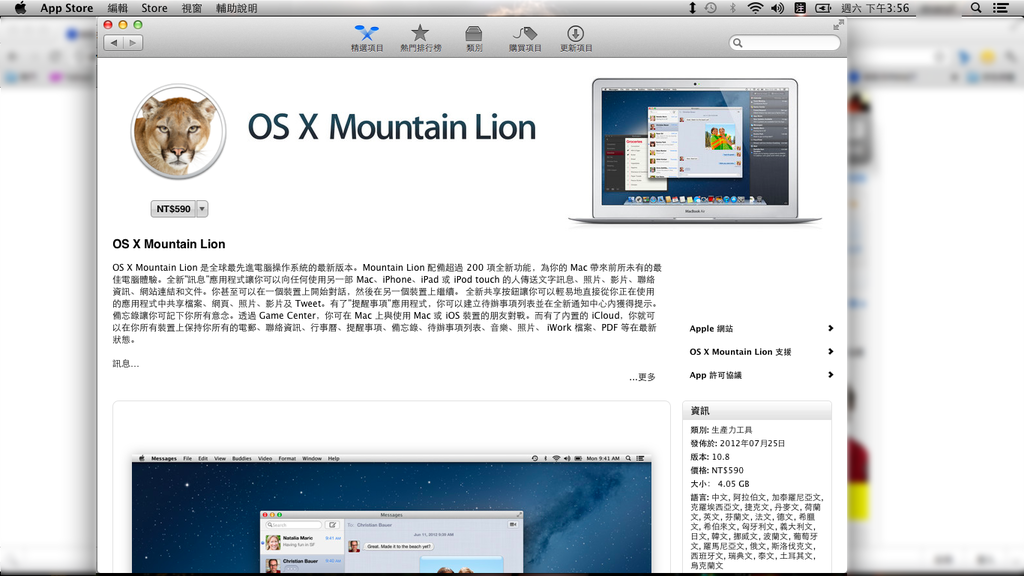Expand the description with ...更多 link

pyautogui.click(x=642, y=377)
